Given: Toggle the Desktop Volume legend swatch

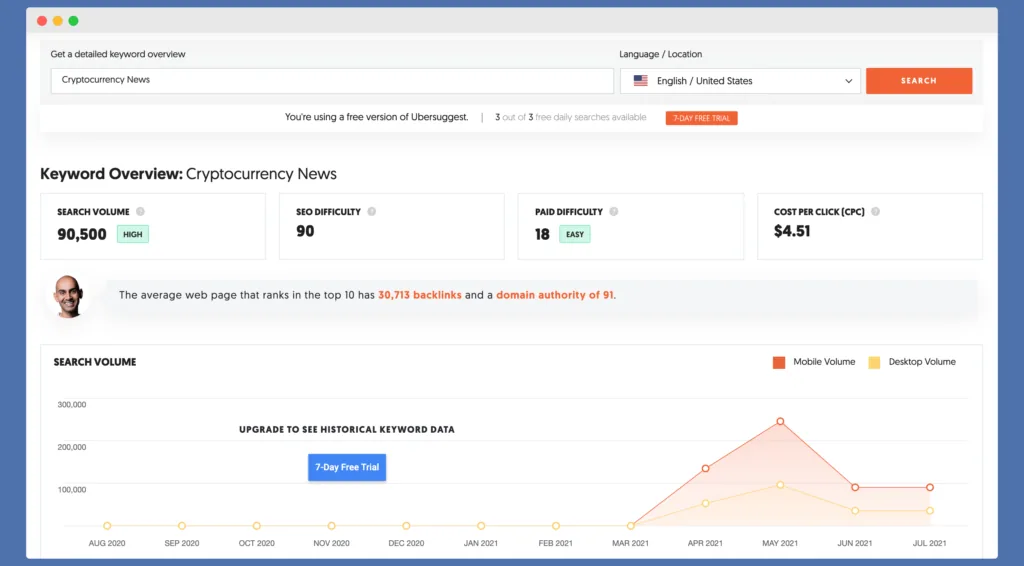Looking at the screenshot, I should [x=874, y=362].
